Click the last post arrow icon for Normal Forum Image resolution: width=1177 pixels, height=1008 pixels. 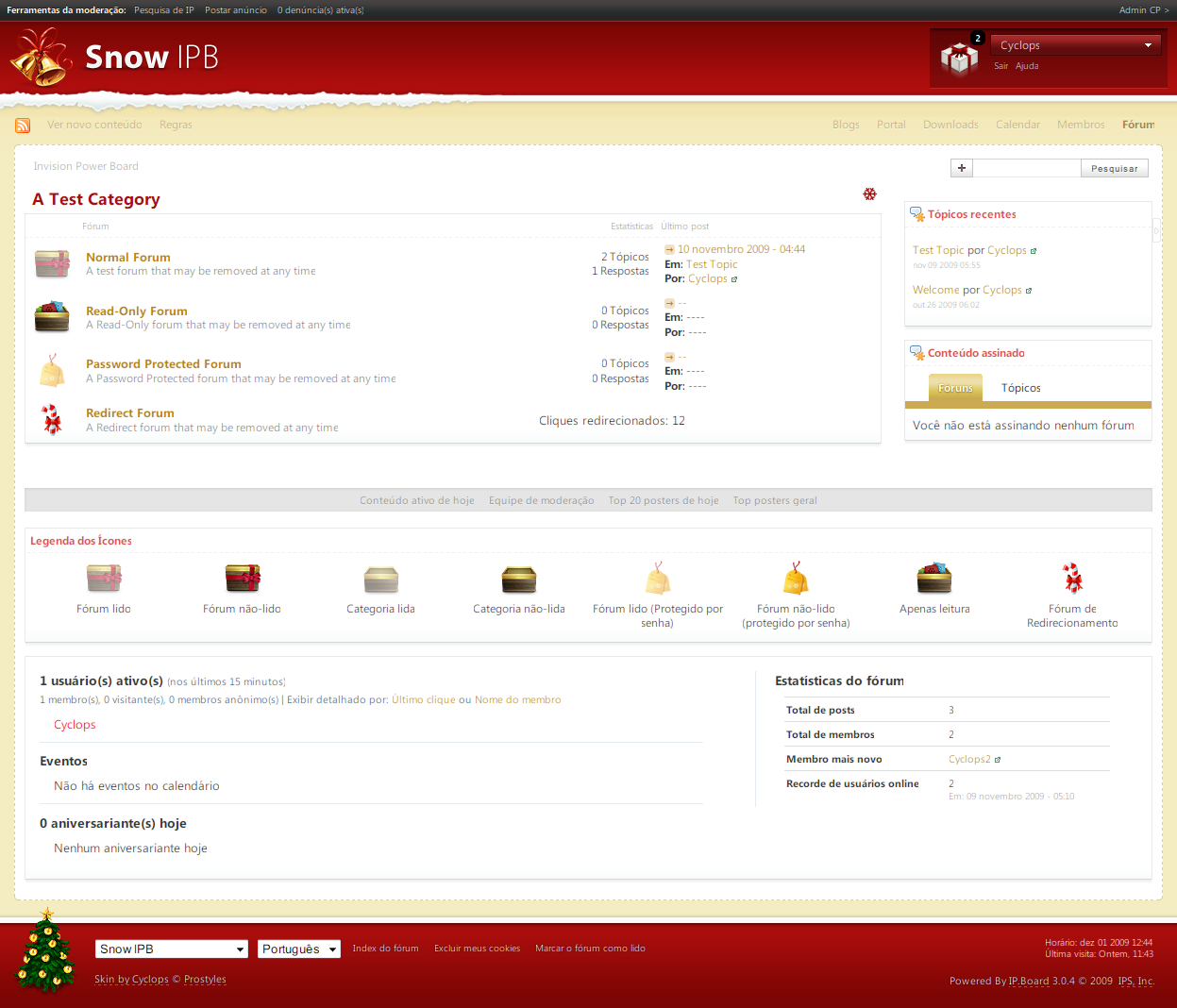coord(669,250)
